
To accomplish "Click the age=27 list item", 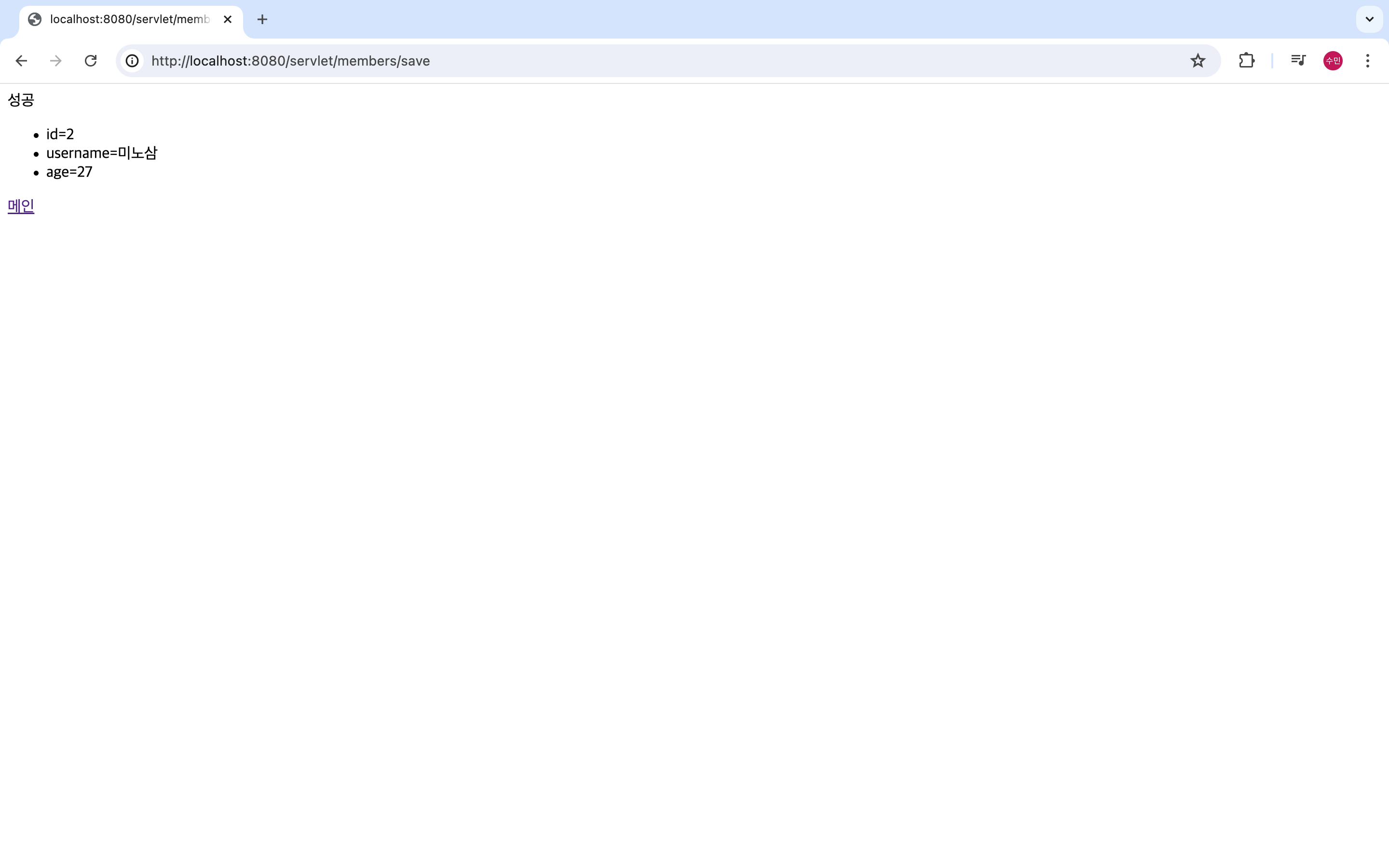I will [x=69, y=172].
